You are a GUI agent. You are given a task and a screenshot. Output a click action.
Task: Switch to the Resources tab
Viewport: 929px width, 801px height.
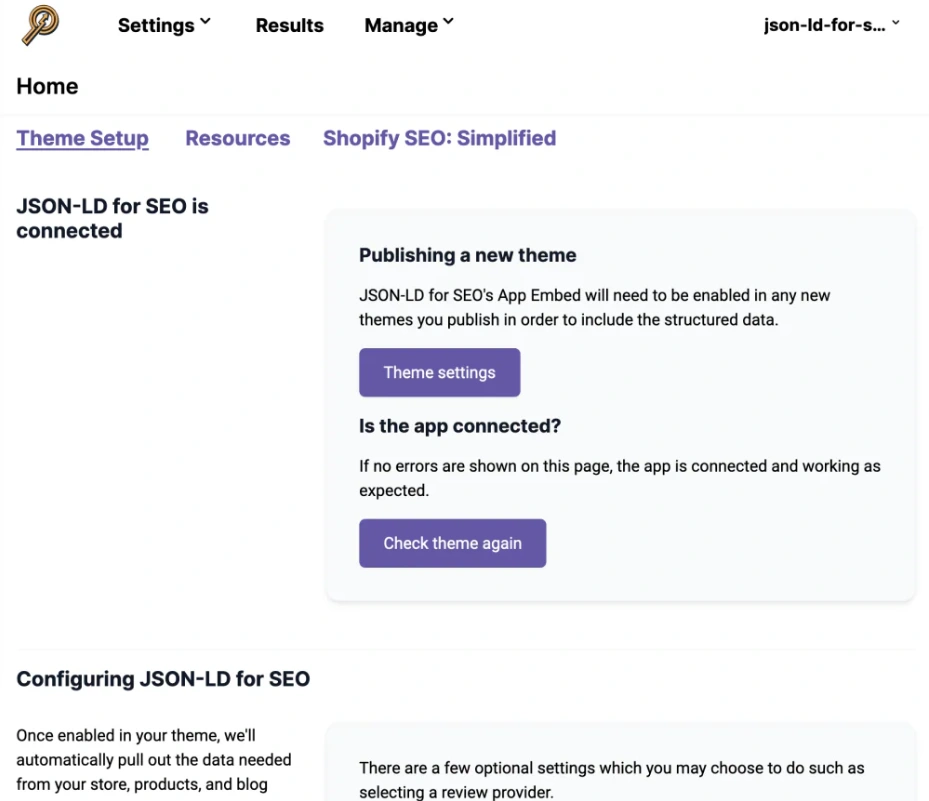click(238, 138)
